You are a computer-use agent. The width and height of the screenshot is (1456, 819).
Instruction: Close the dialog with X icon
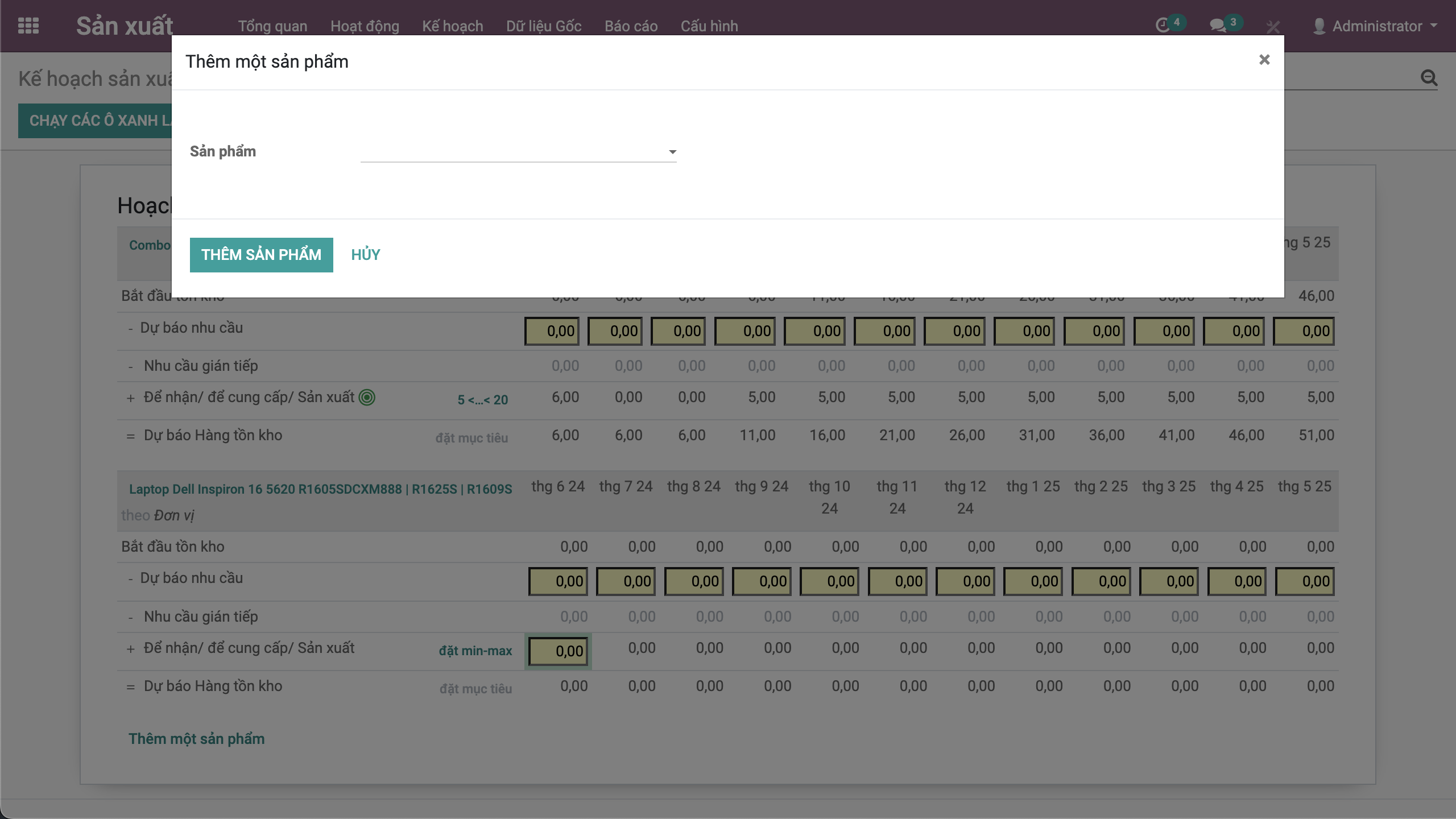(x=1264, y=60)
